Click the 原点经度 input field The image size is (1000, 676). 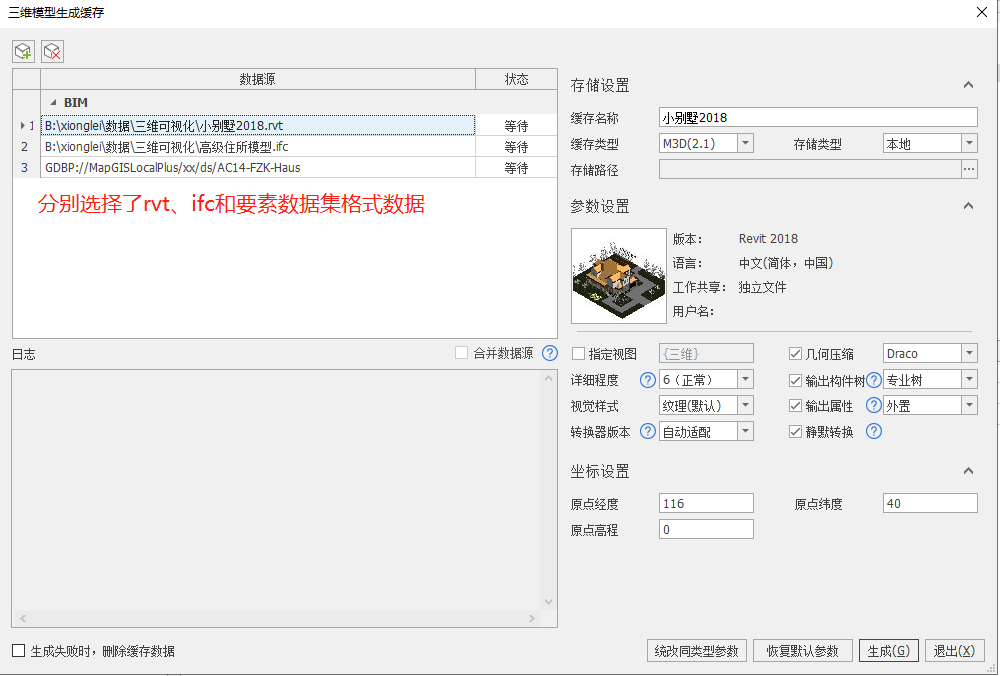(706, 503)
